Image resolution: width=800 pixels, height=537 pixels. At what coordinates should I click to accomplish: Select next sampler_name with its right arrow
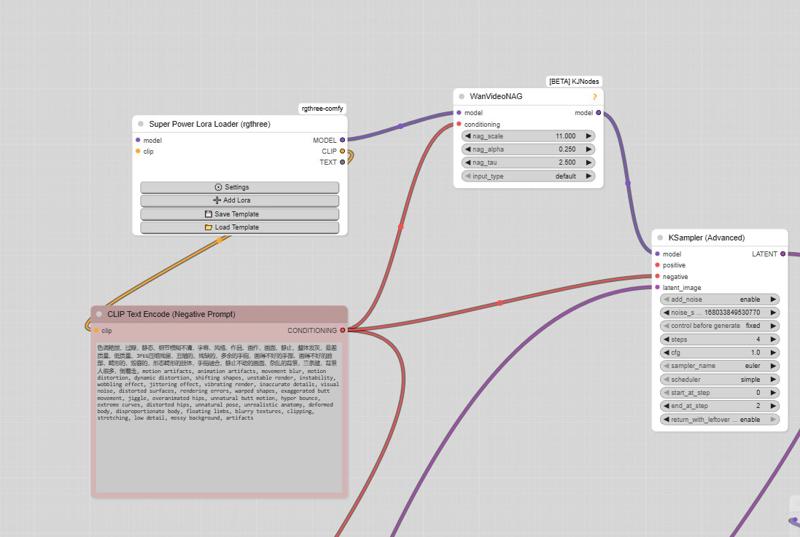click(x=773, y=366)
